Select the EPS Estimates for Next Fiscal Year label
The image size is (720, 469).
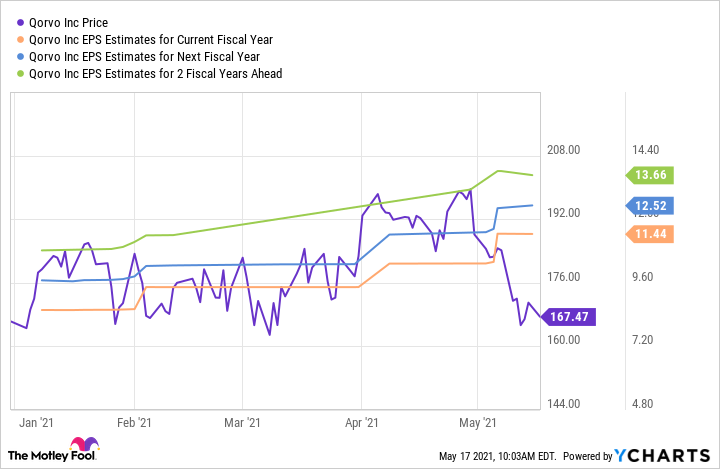[x=145, y=56]
